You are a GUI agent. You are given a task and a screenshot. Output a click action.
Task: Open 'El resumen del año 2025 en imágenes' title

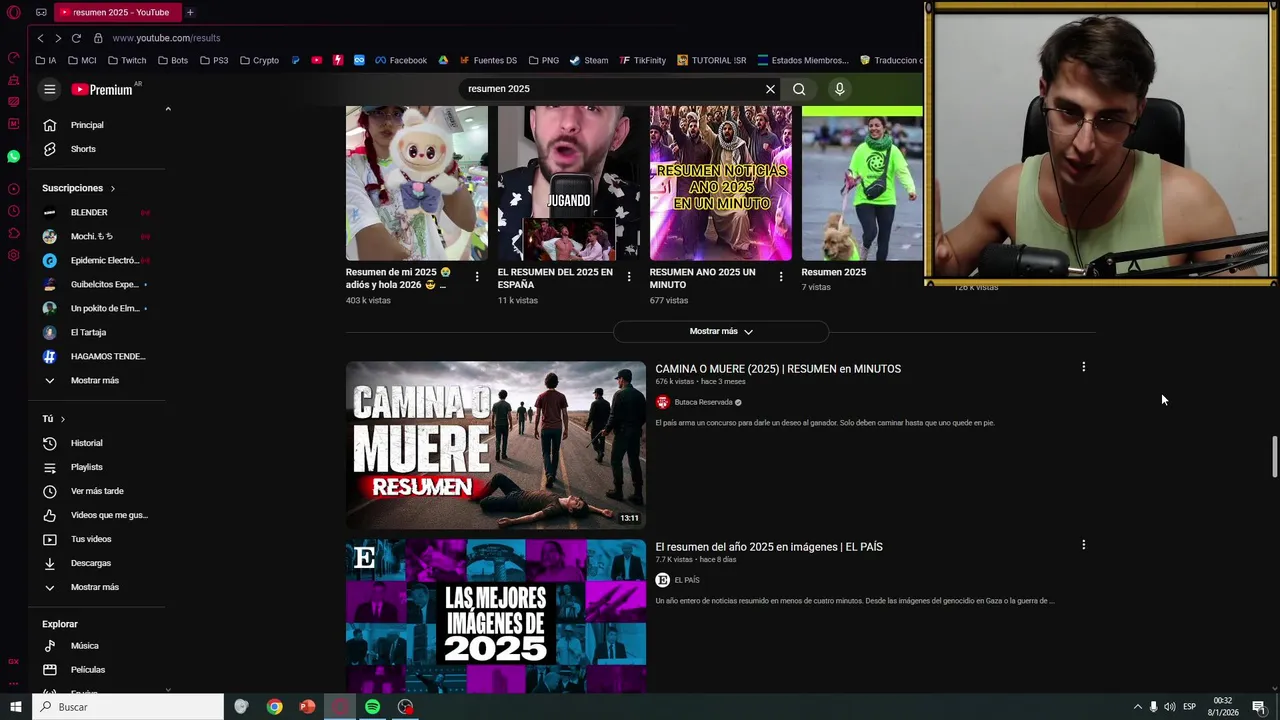[769, 547]
